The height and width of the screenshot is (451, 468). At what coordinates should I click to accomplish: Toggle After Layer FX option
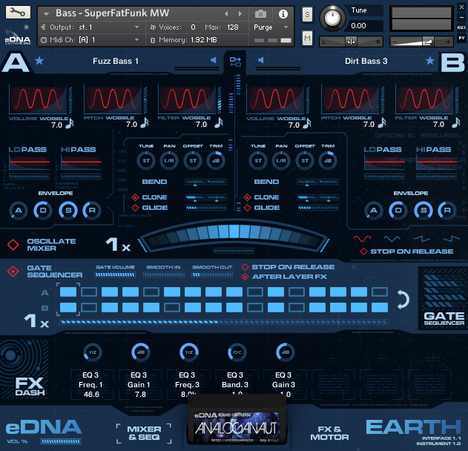[x=245, y=277]
